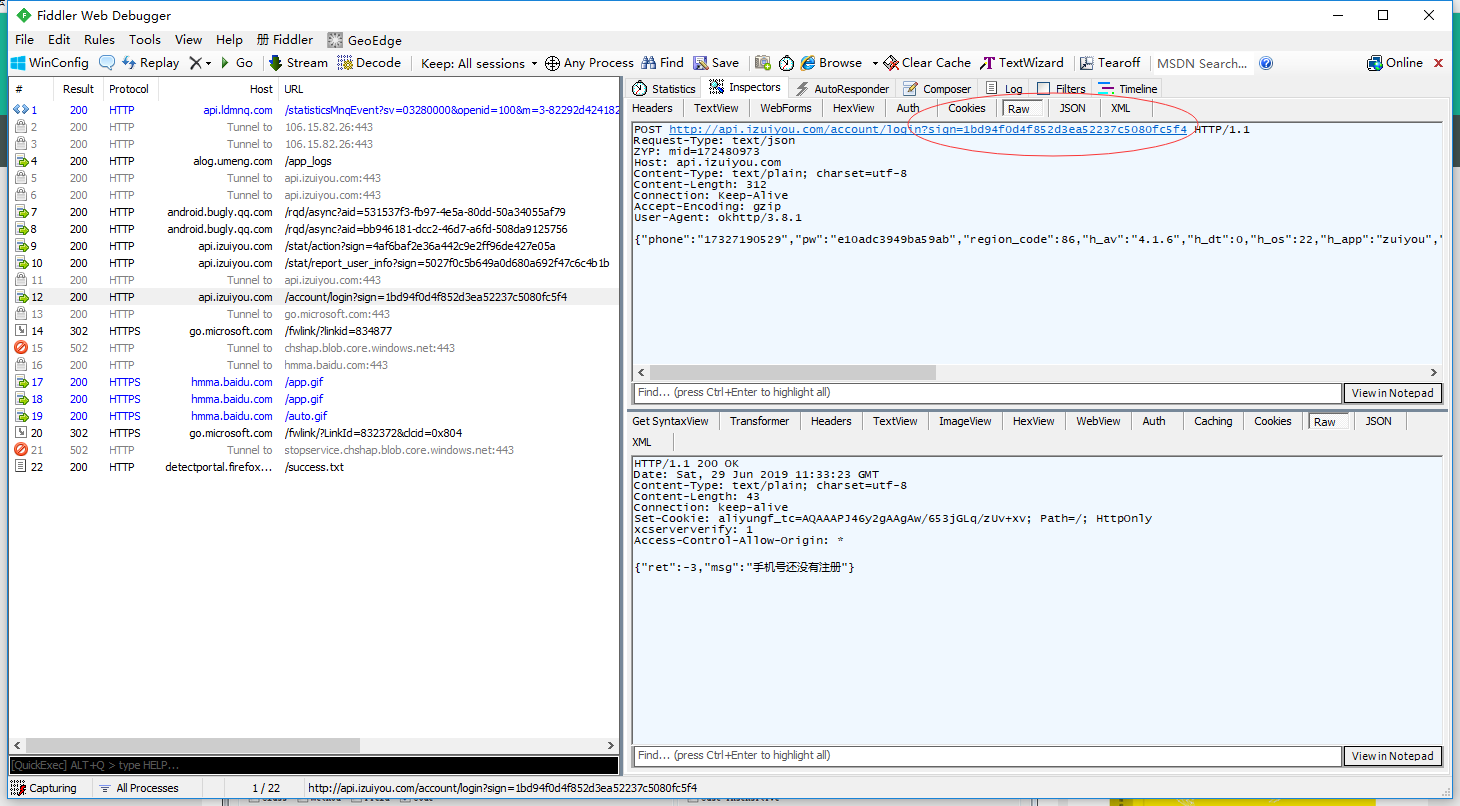Select response Transformer tab

(x=759, y=421)
